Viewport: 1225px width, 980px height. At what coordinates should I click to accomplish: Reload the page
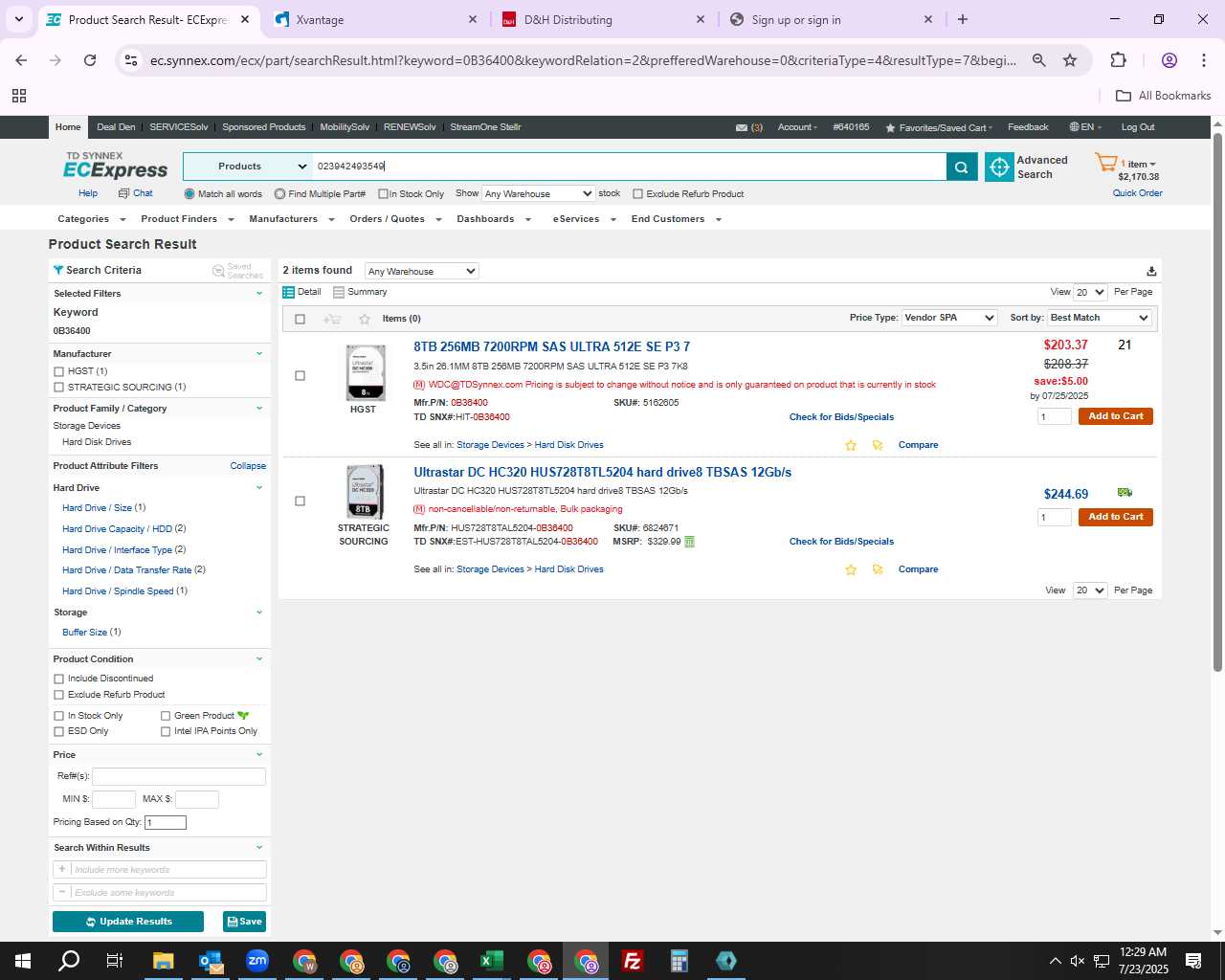90,60
